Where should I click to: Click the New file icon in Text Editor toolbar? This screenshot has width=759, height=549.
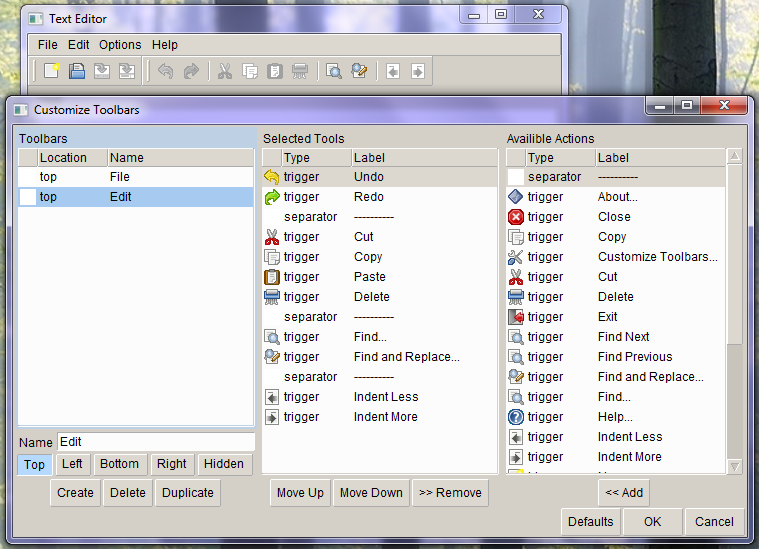coord(52,71)
